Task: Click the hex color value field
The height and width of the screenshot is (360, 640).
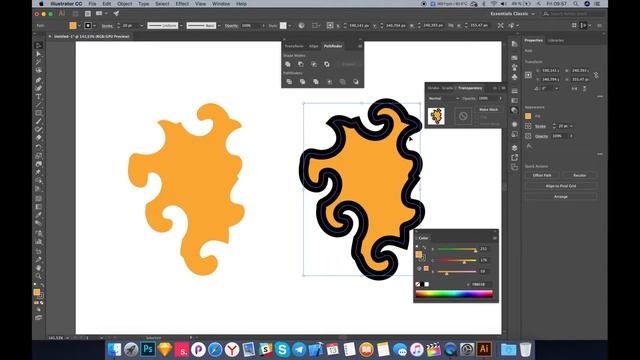Action: click(480, 284)
